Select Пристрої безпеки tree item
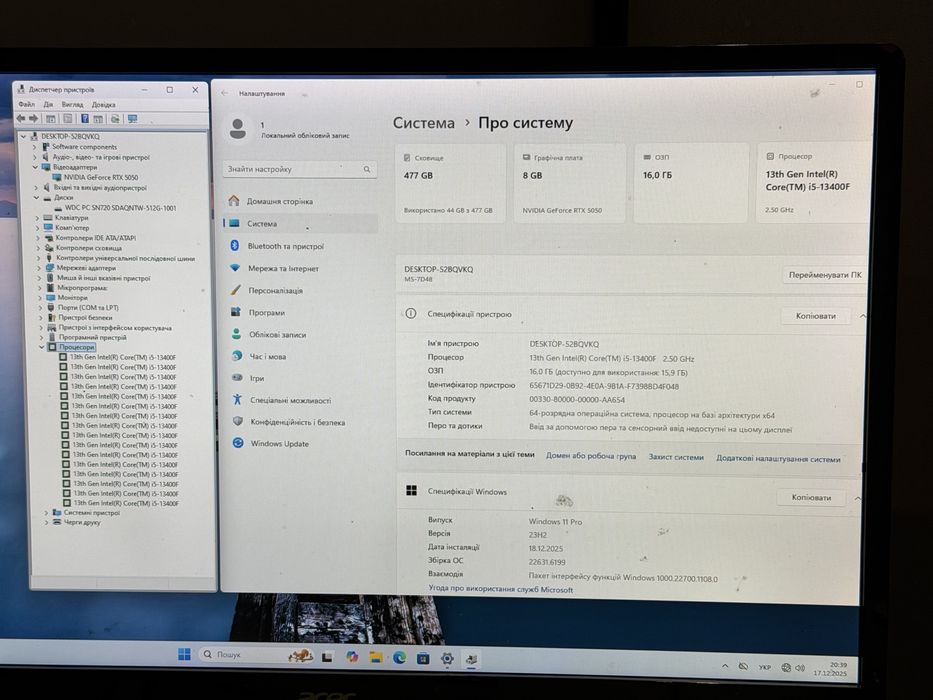This screenshot has width=933, height=700. point(84,318)
